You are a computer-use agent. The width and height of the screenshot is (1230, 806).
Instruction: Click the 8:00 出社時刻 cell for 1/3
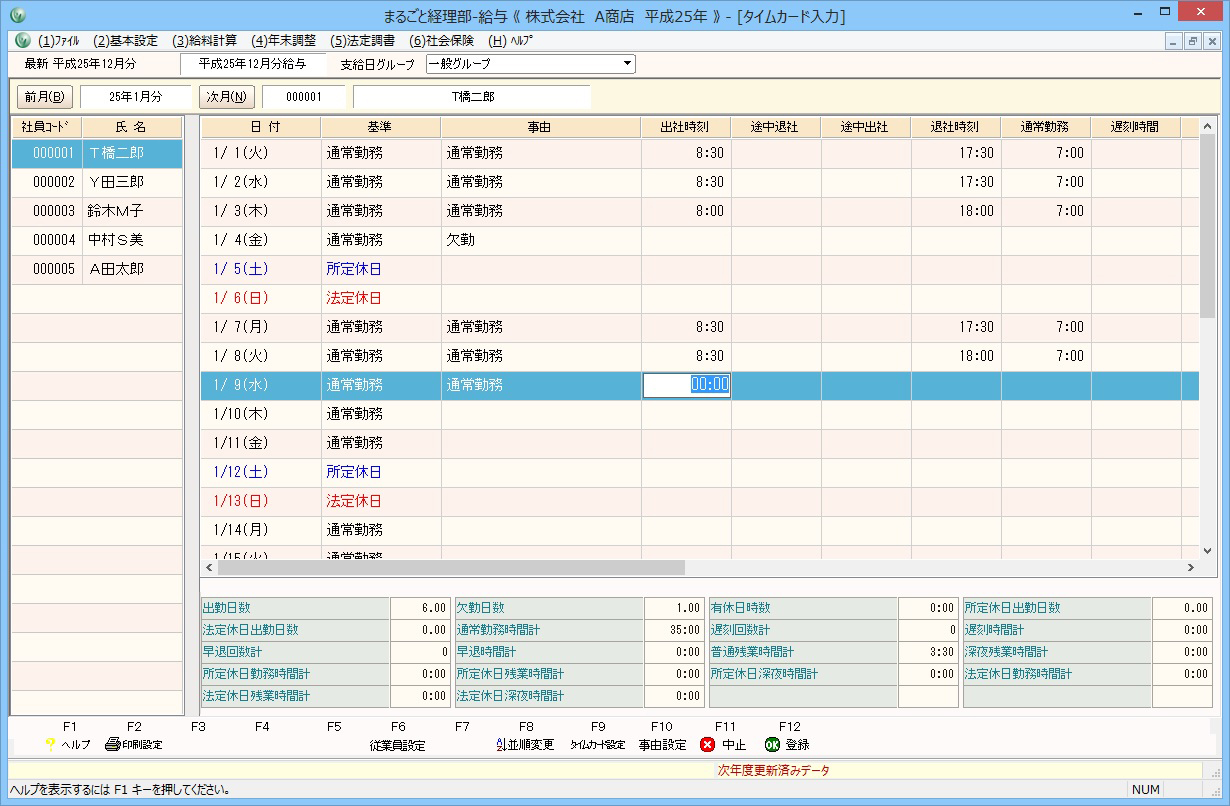(x=686, y=211)
